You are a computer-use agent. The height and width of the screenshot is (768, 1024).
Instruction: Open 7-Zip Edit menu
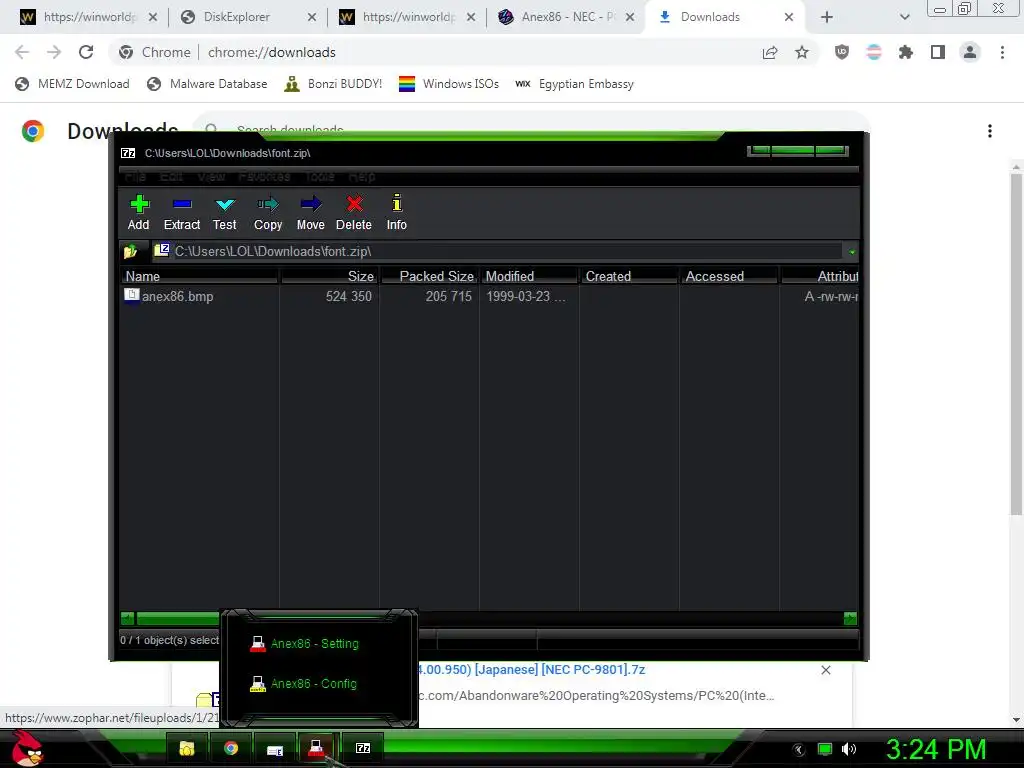[x=171, y=176]
